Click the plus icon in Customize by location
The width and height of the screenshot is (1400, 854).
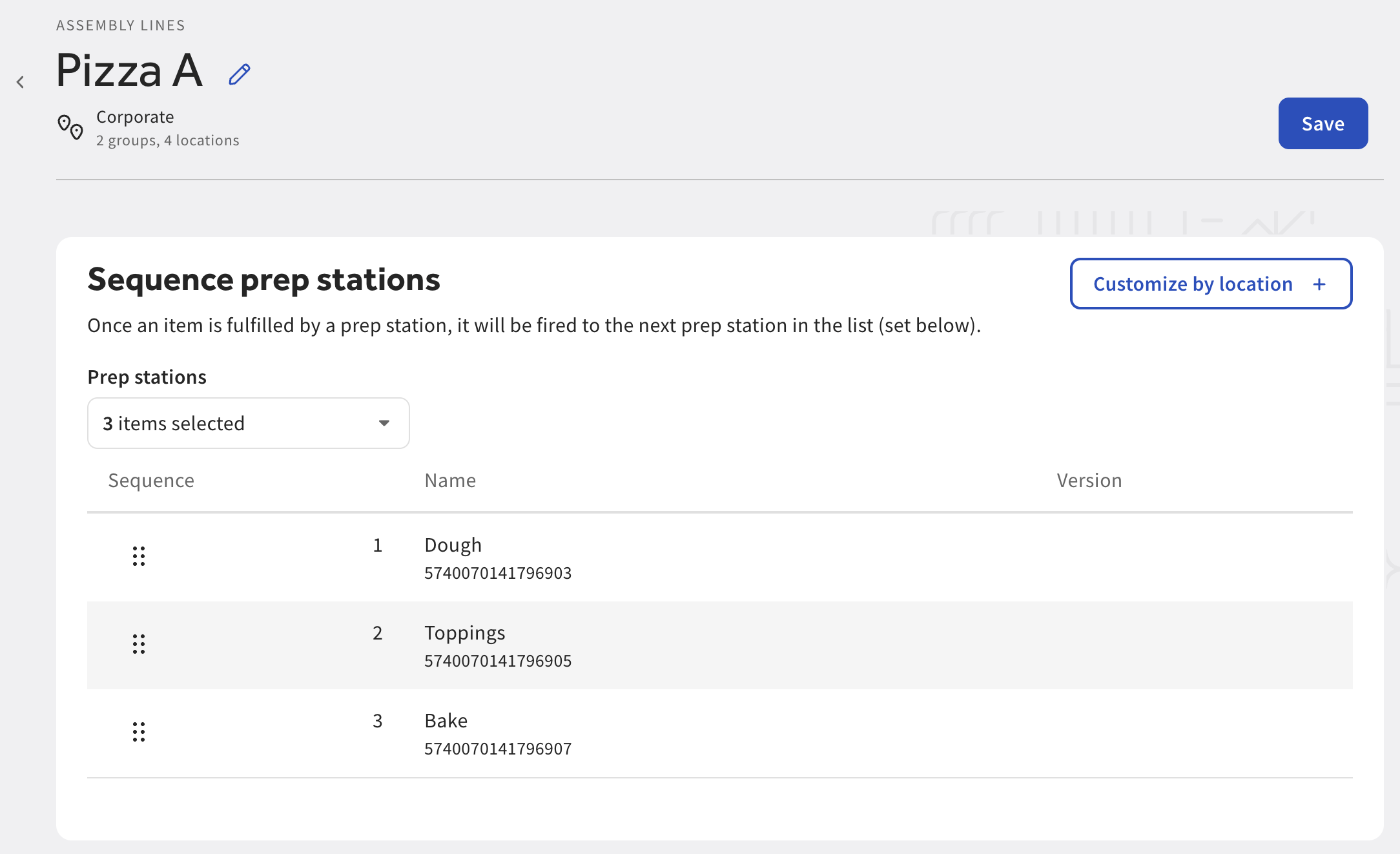point(1319,284)
